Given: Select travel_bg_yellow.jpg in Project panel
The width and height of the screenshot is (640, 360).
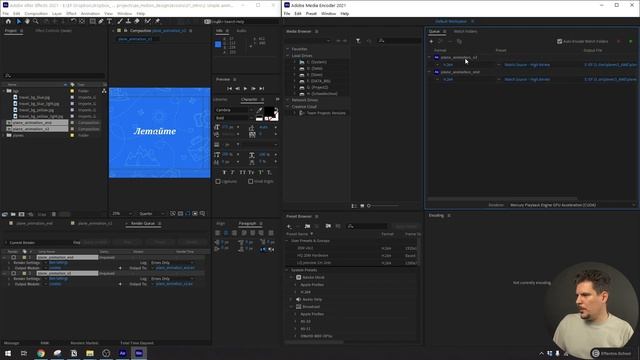Looking at the screenshot, I should tap(36, 110).
